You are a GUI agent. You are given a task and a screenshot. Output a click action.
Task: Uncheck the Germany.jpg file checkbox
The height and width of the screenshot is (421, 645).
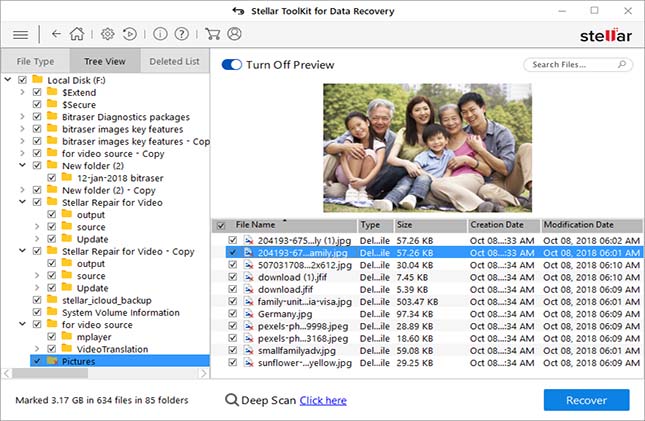click(x=235, y=315)
